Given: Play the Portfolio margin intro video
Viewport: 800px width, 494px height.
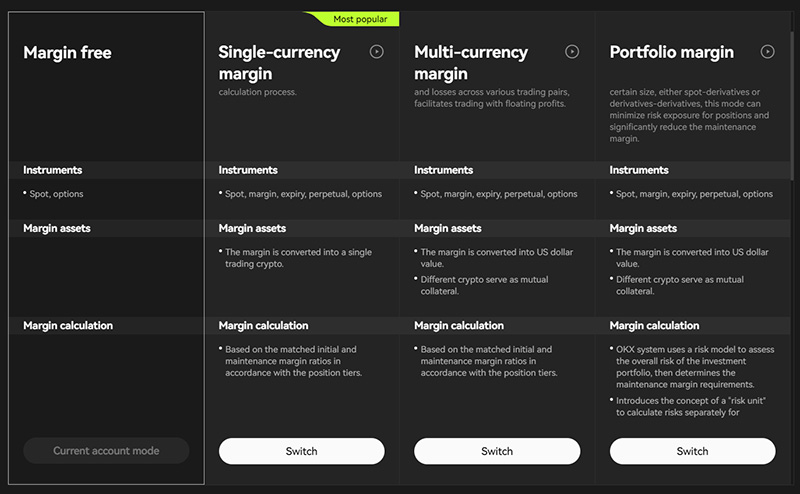Looking at the screenshot, I should click(x=767, y=52).
